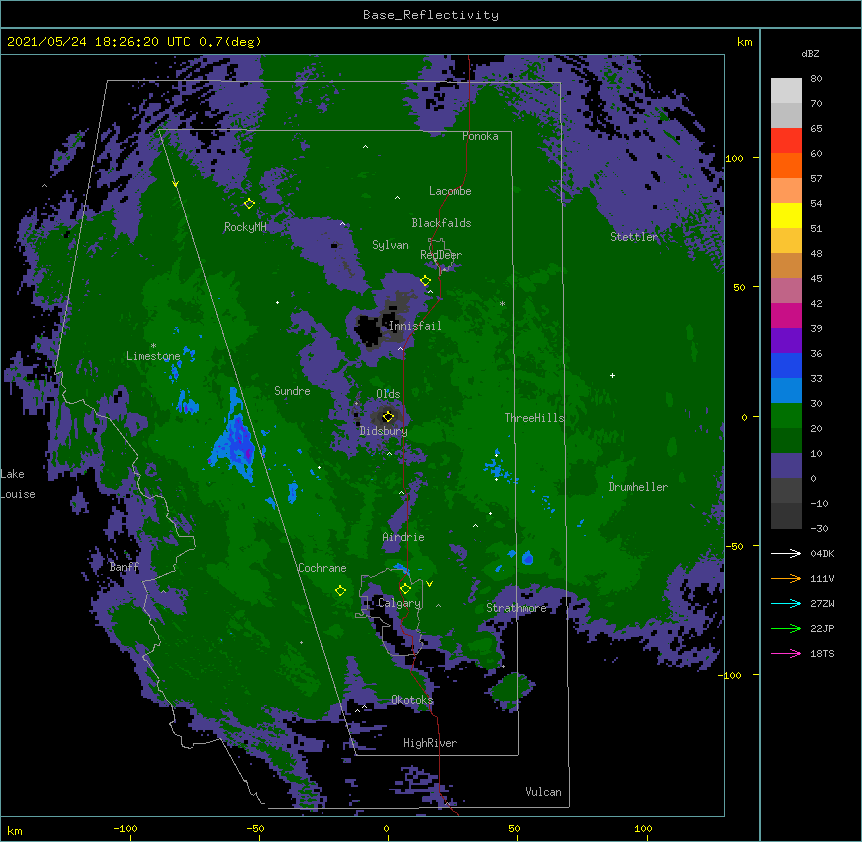Image resolution: width=862 pixels, height=842 pixels.
Task: Click the Limestone label
Action: click(x=153, y=356)
